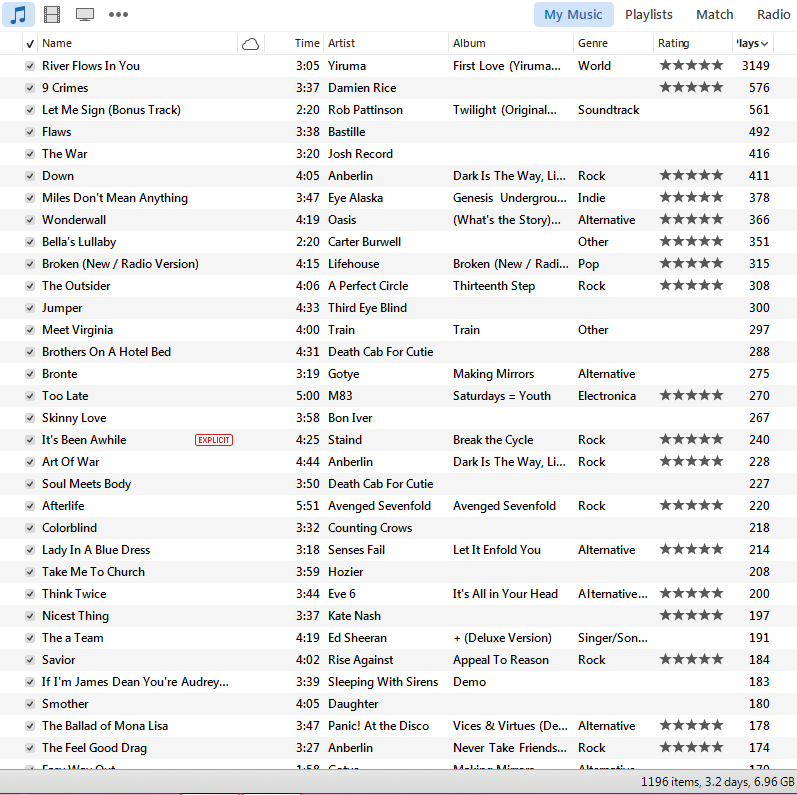Select the My Music button
797x795 pixels.
(573, 14)
